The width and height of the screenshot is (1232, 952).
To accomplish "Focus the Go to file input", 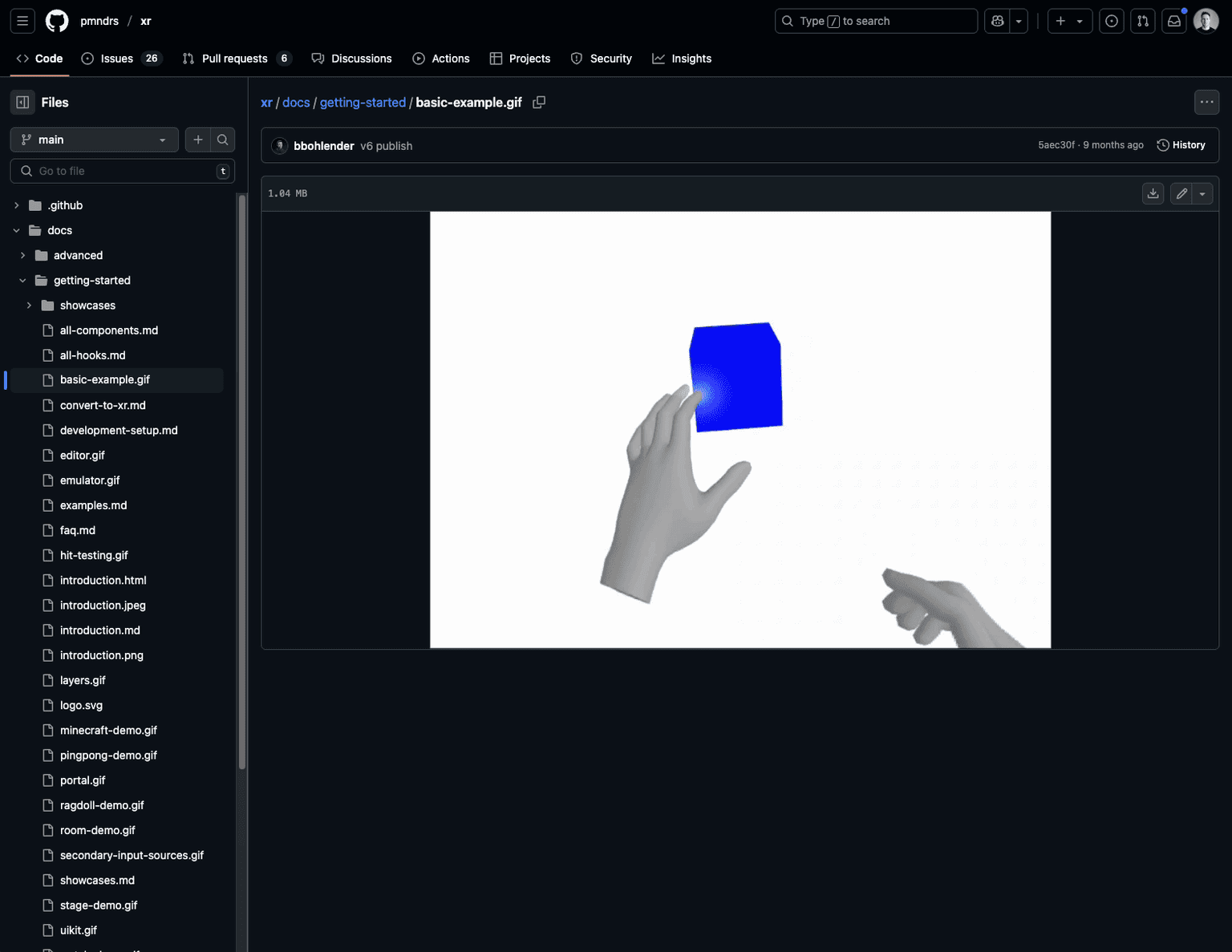I will point(122,171).
